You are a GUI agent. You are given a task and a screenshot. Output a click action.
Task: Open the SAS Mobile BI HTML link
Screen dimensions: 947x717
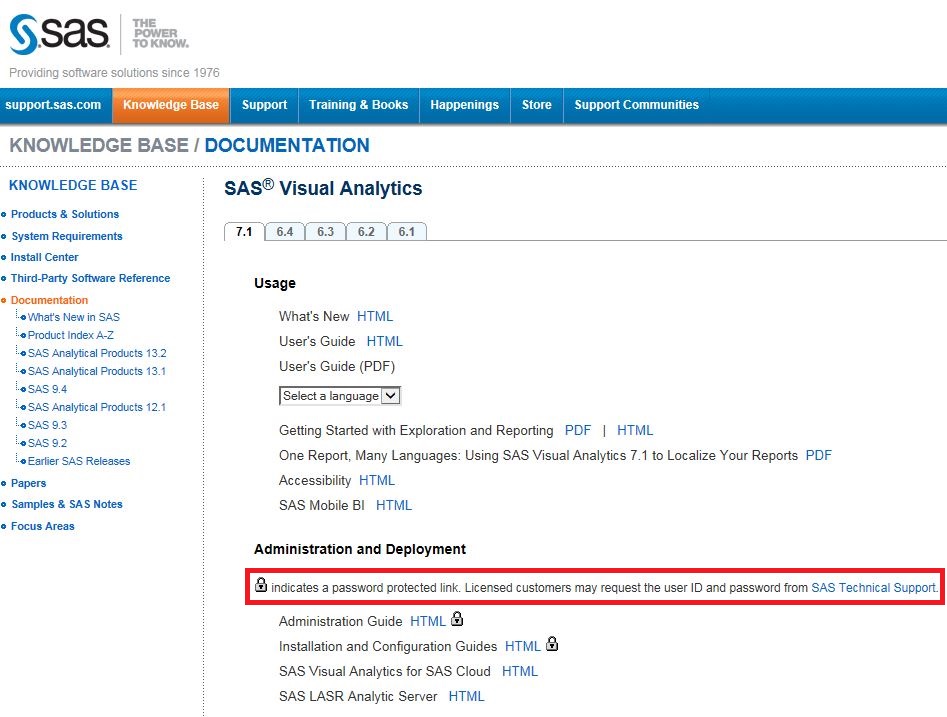(394, 506)
